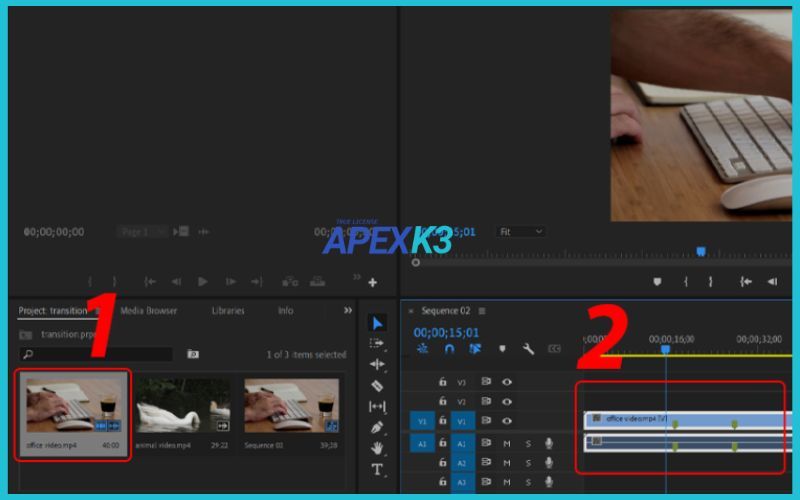Select the Type tool

click(377, 470)
